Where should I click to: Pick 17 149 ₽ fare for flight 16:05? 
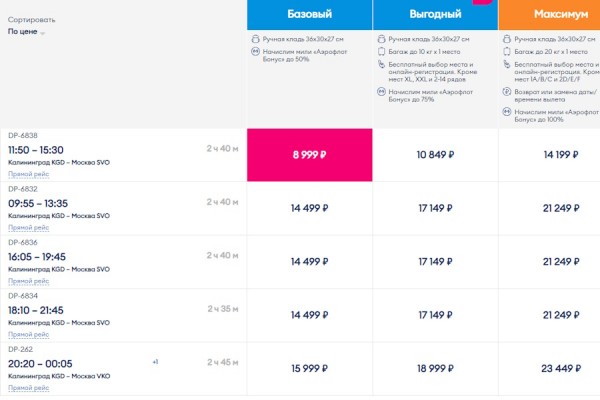point(435,262)
